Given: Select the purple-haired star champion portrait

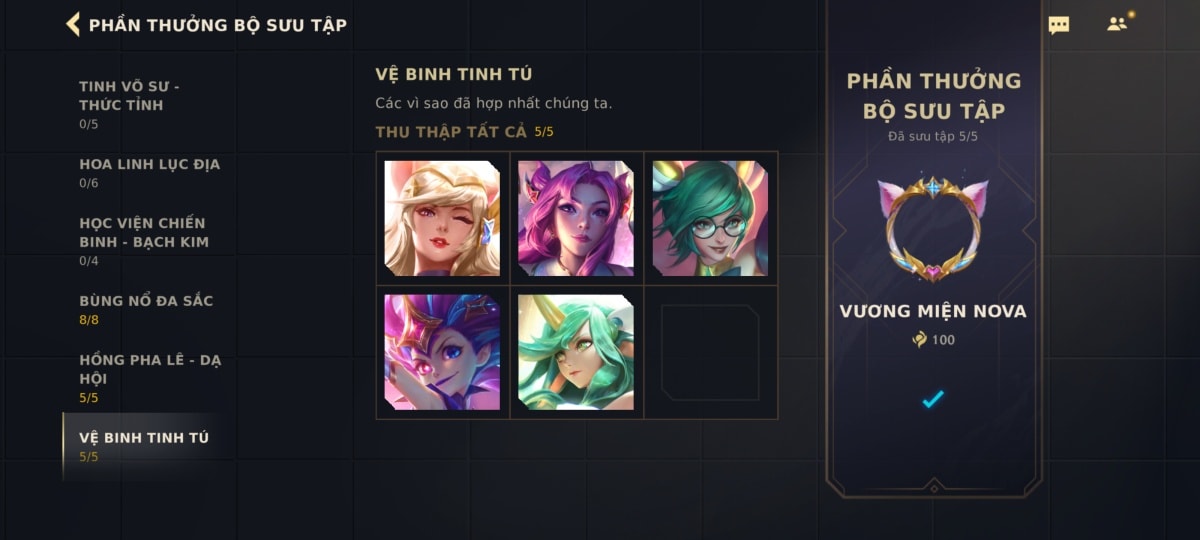Looking at the screenshot, I should pyautogui.click(x=442, y=352).
